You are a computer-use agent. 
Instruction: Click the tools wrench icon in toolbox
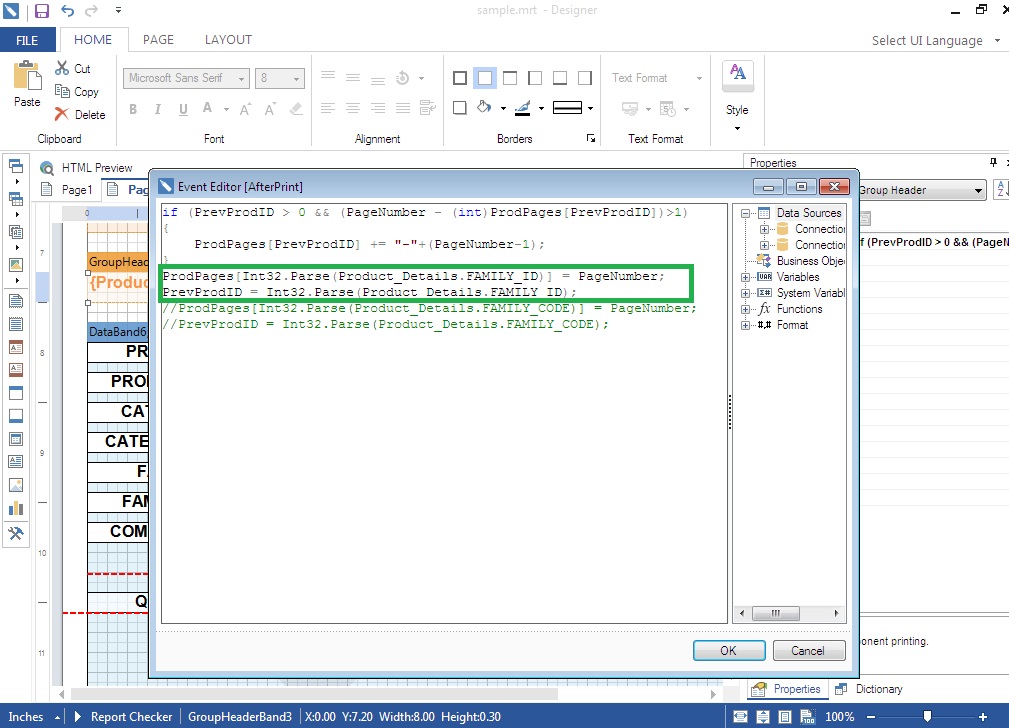pyautogui.click(x=16, y=533)
